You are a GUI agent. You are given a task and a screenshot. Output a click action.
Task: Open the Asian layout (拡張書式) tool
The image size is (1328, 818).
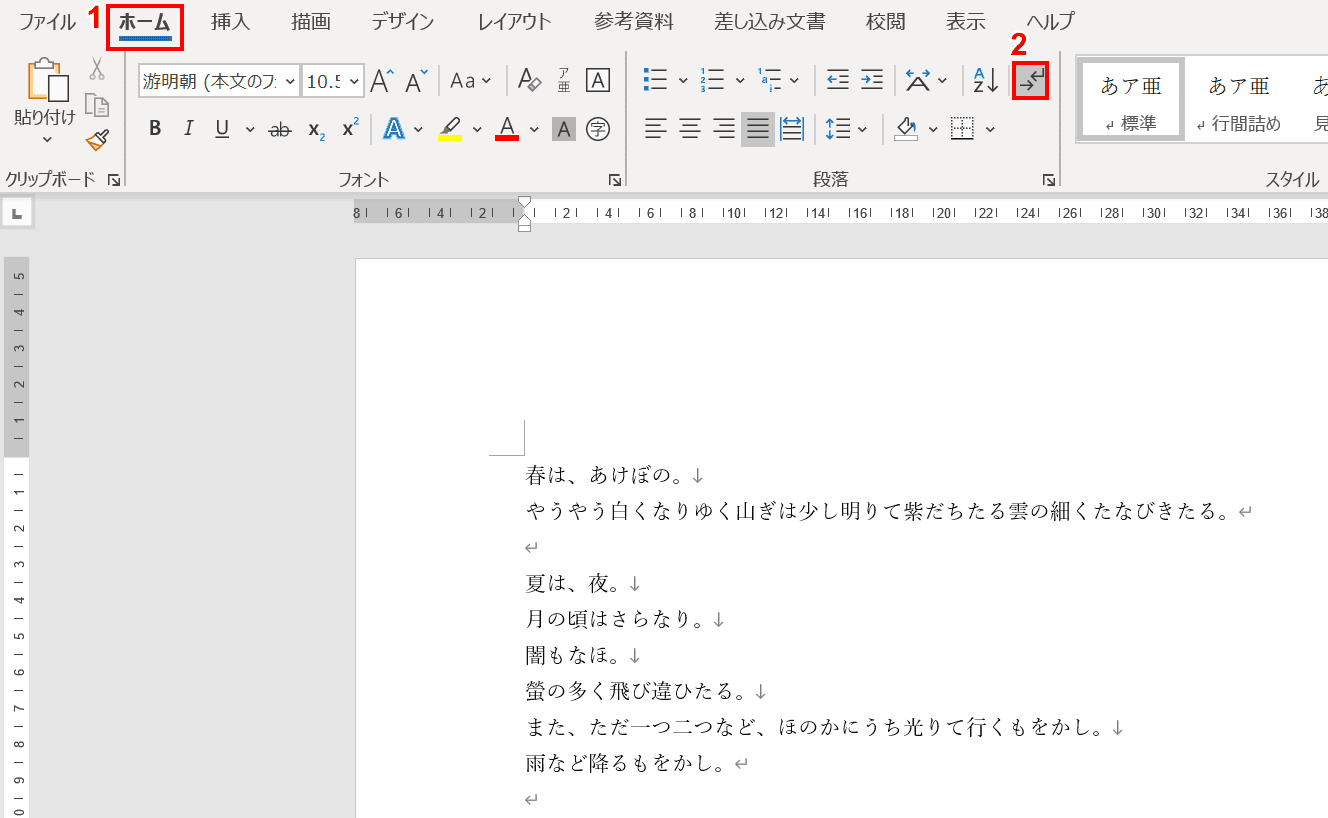(x=917, y=81)
